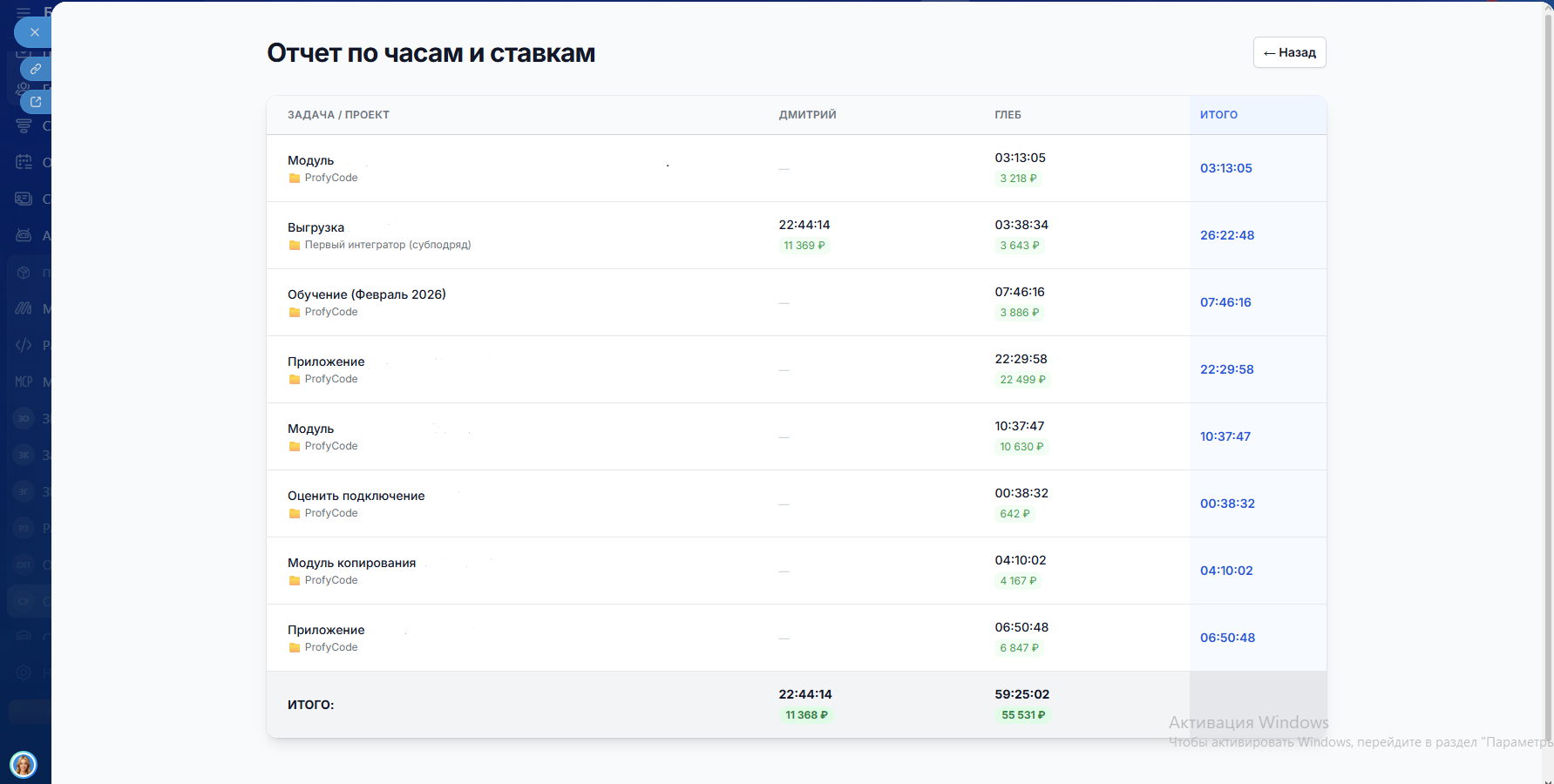Click the folder icon next to Первый интегратор (субподряд)

click(295, 246)
